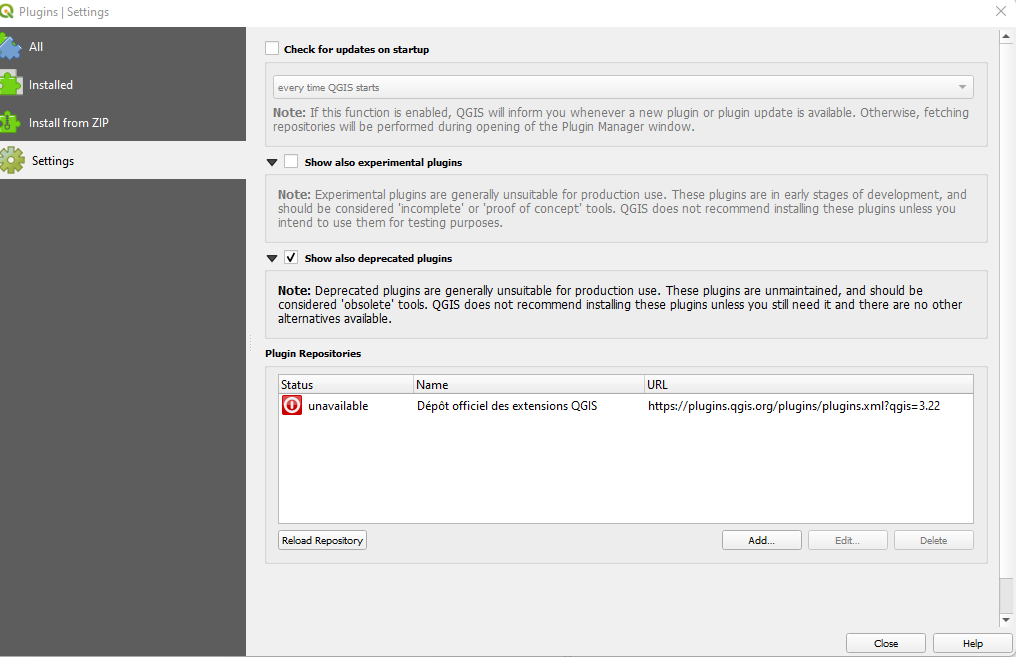Click the red unavailable status icon

pos(292,406)
